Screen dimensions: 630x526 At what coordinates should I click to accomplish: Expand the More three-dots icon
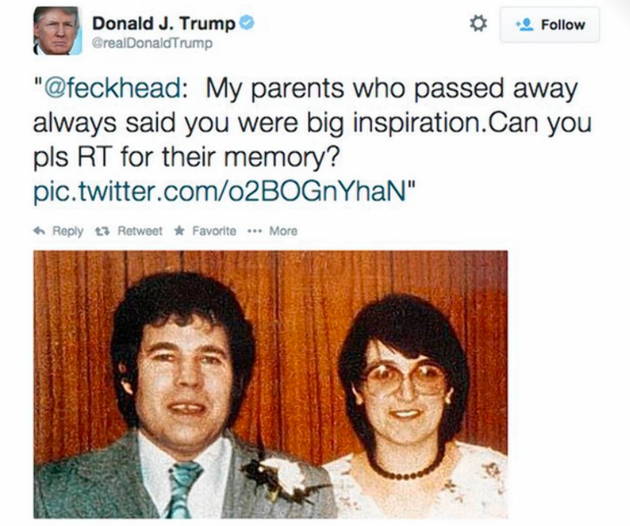[x=254, y=231]
